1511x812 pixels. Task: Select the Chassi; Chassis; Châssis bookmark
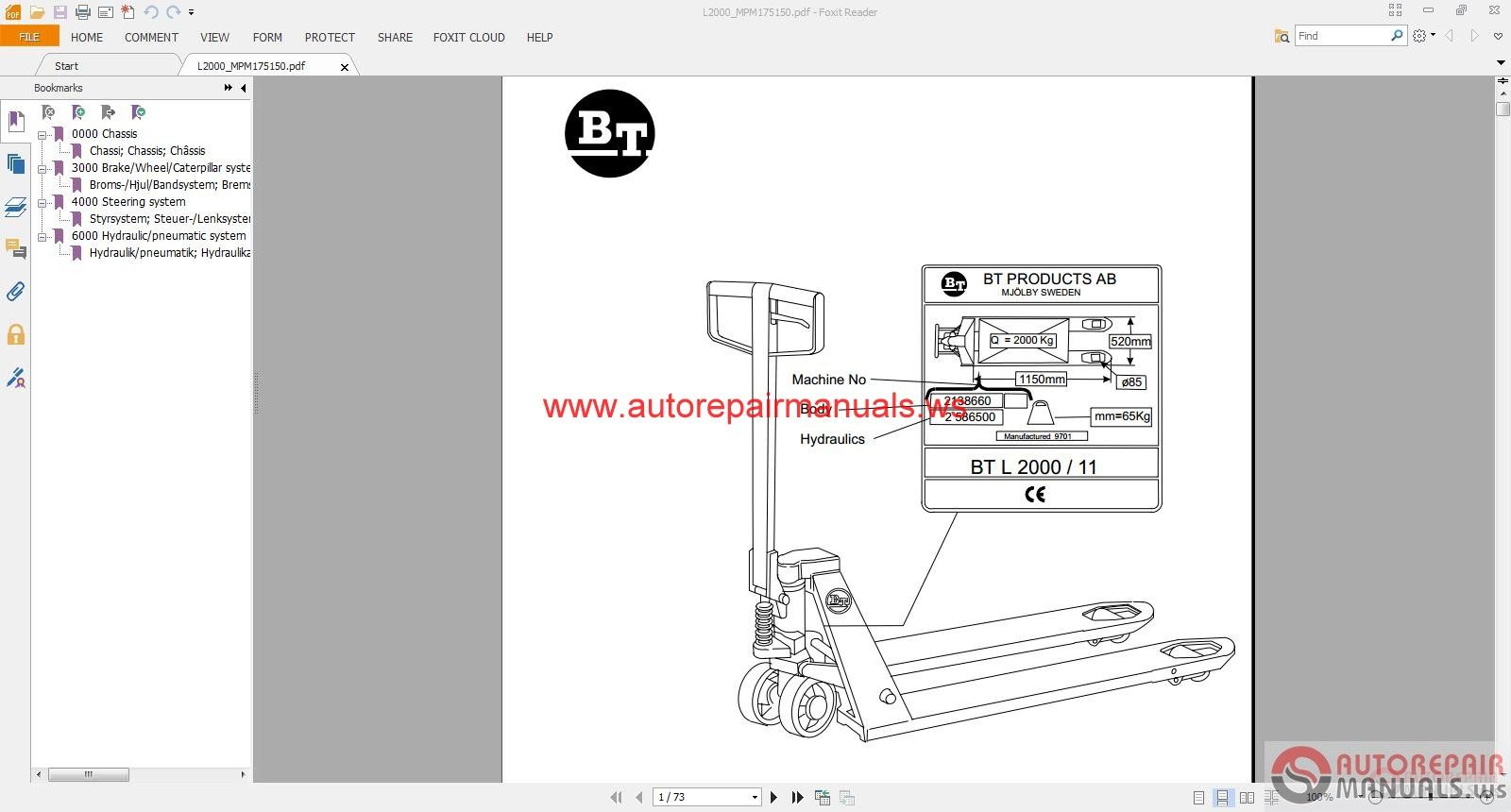[147, 151]
